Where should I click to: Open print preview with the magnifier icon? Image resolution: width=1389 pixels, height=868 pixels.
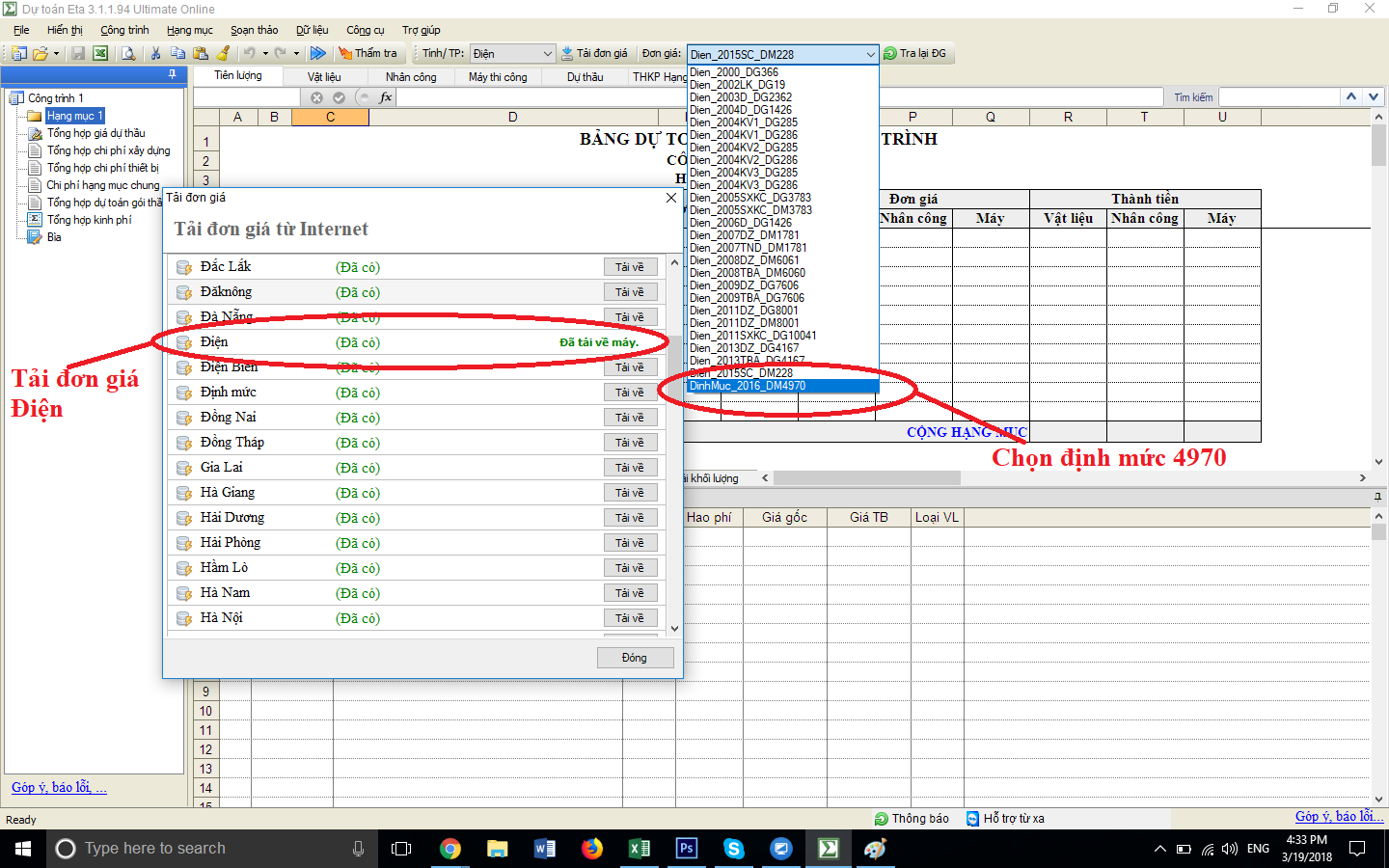(x=128, y=54)
